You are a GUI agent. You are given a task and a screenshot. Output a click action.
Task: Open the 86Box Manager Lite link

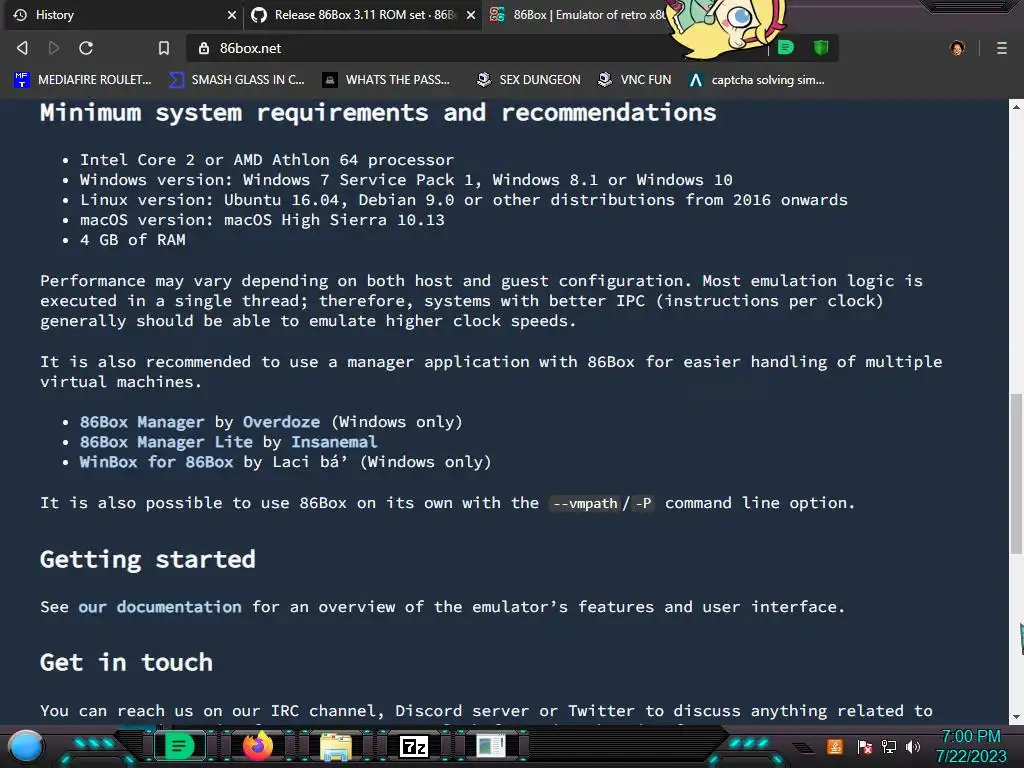[x=166, y=442]
